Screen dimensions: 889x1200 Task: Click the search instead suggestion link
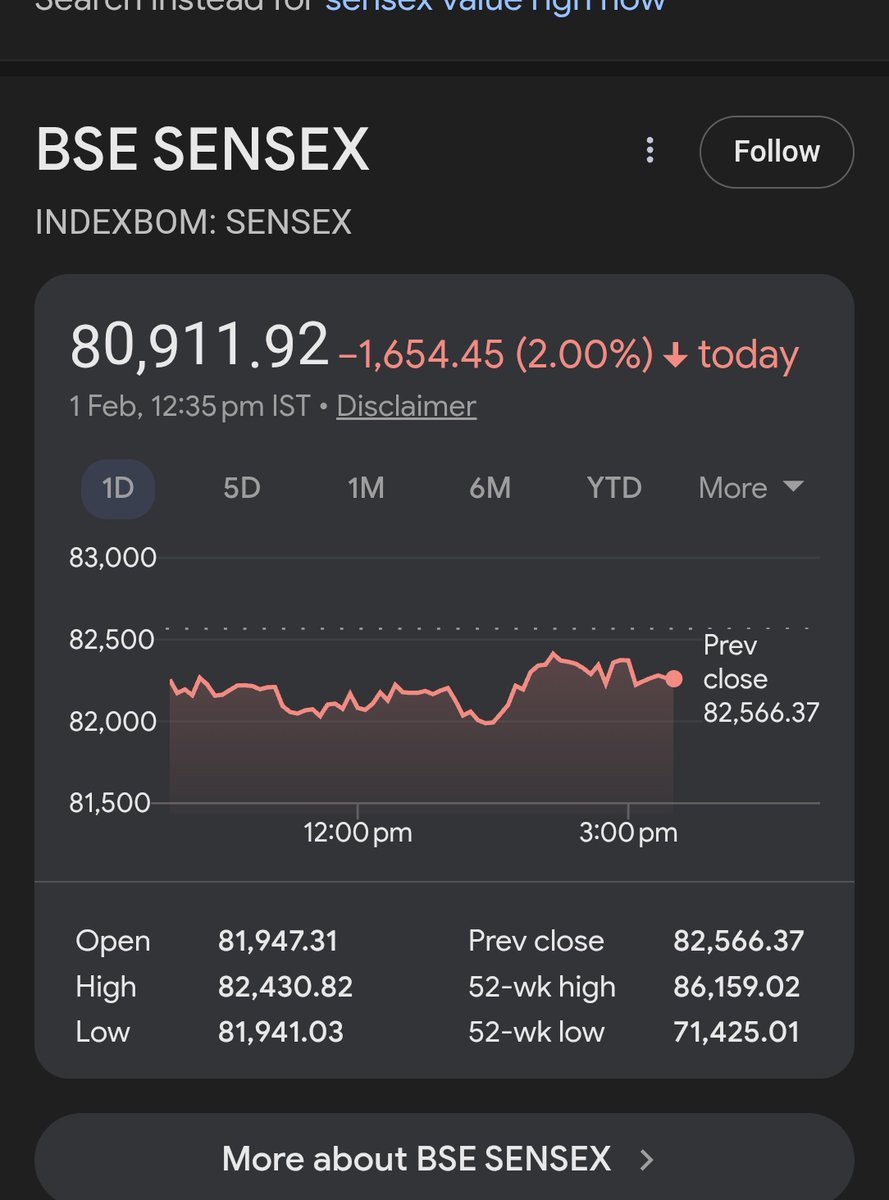496,6
